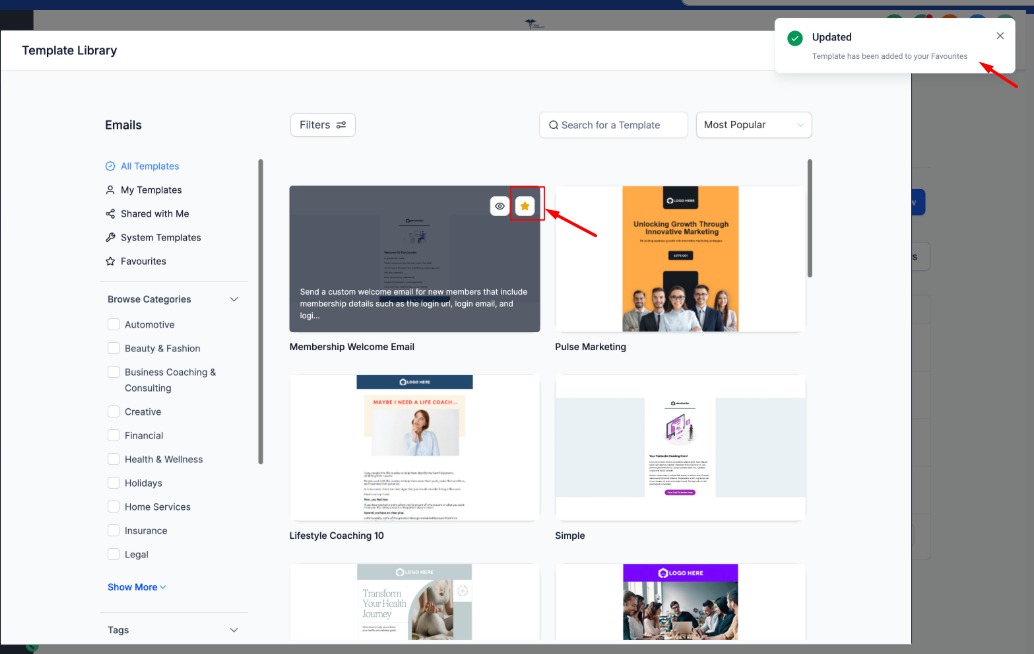Click the green checkmark icon in Updated toast
The height and width of the screenshot is (654, 1034).
pyautogui.click(x=795, y=38)
